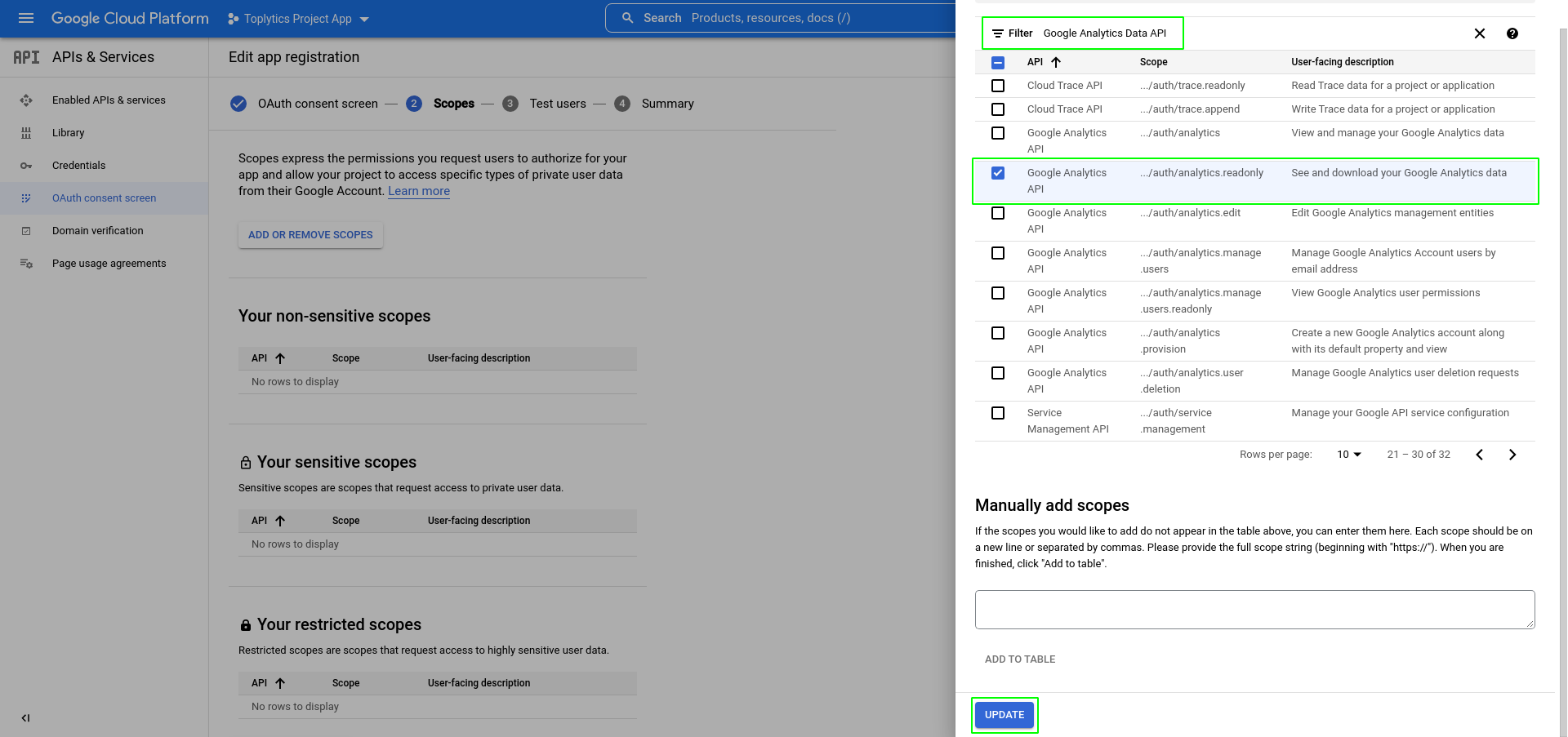Open the help question mark icon

pyautogui.click(x=1512, y=33)
